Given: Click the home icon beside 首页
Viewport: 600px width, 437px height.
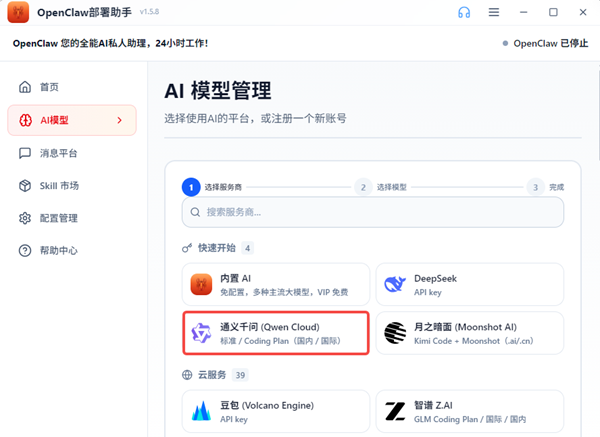Looking at the screenshot, I should click(25, 87).
